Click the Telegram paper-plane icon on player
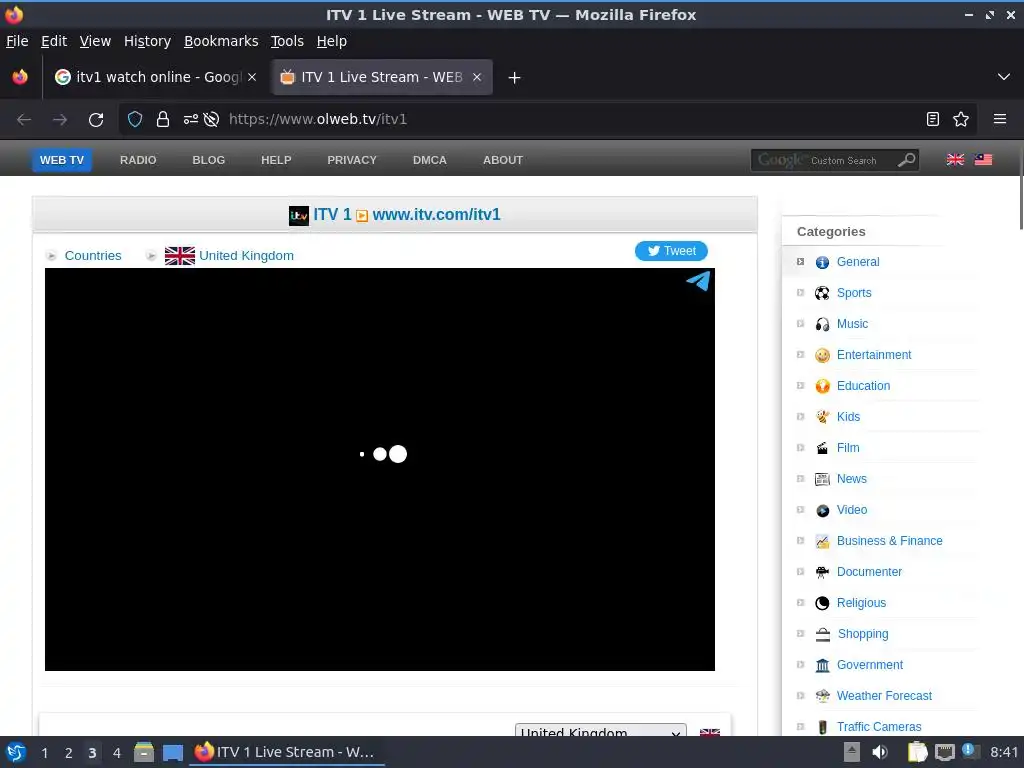 (698, 281)
